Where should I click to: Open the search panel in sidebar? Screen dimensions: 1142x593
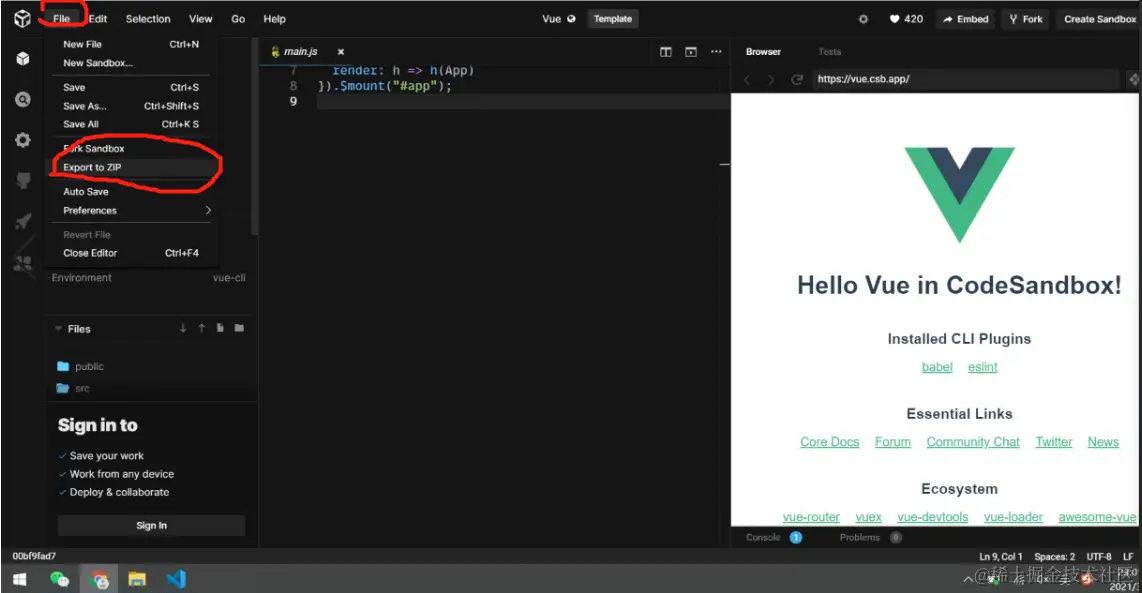click(x=23, y=100)
